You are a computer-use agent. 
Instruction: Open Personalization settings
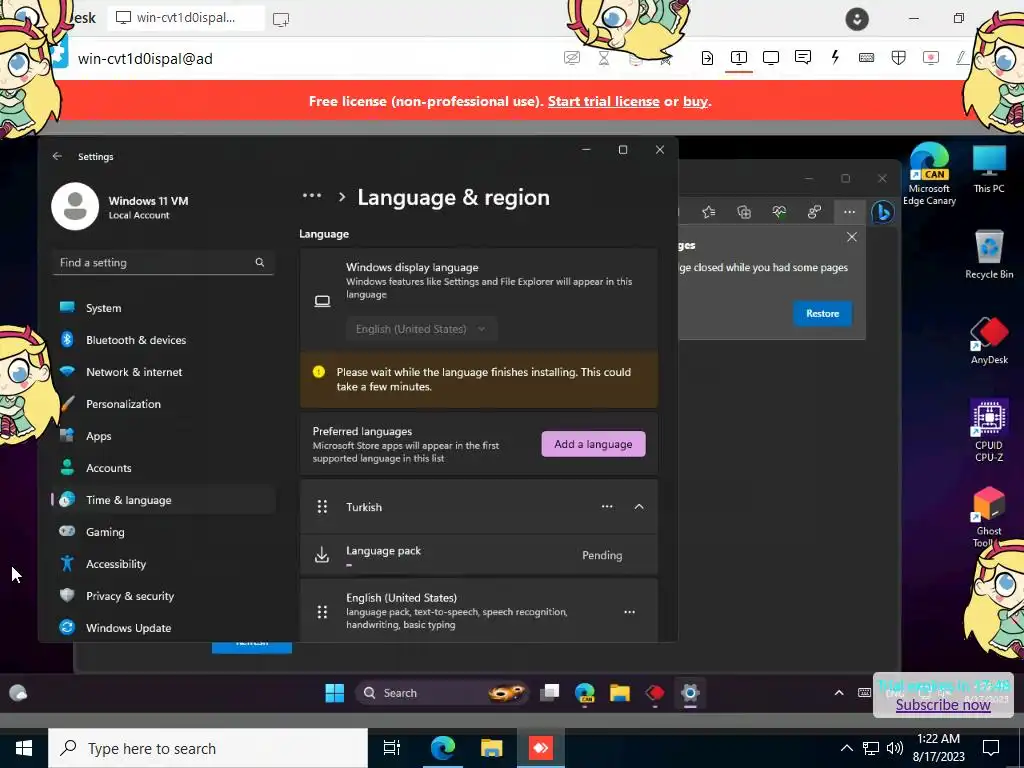pos(163,404)
